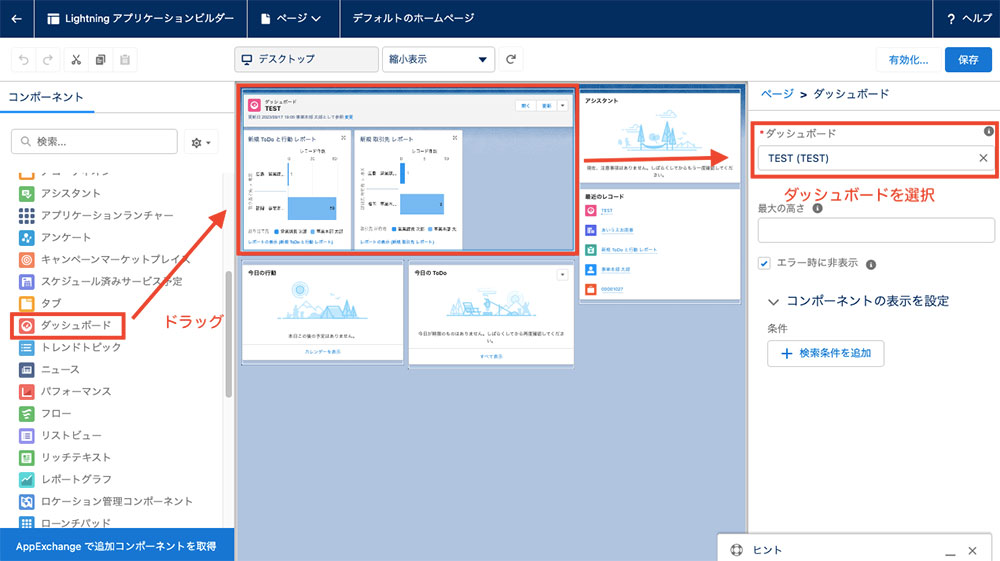Click the component list scrollbar

pyautogui.click(x=228, y=334)
